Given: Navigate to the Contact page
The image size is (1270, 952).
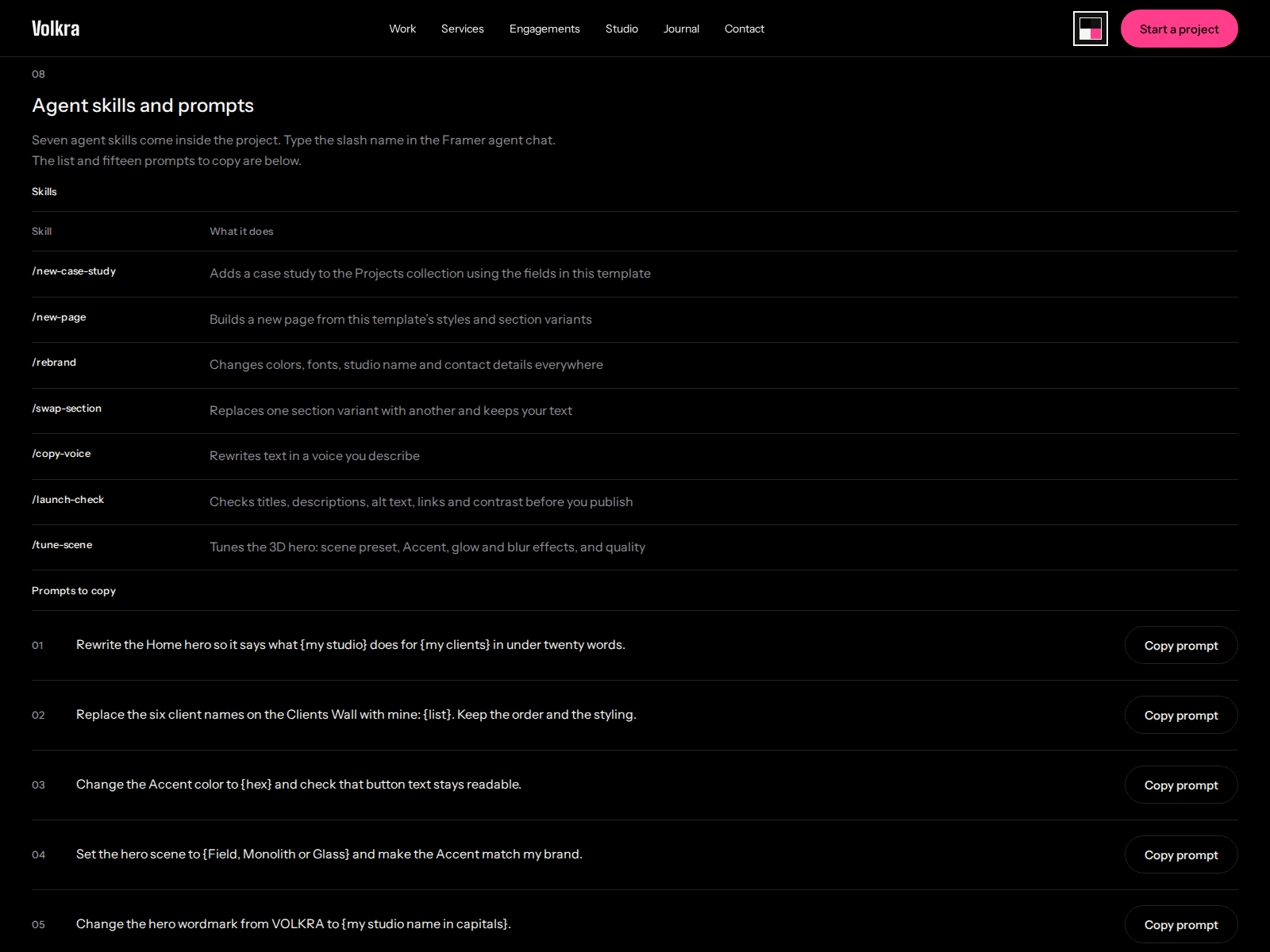Looking at the screenshot, I should point(745,29).
